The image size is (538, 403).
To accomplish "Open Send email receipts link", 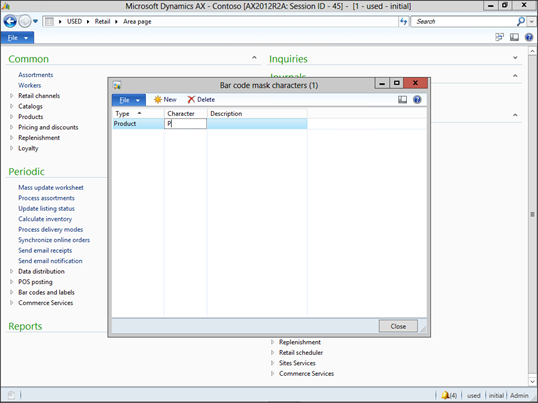I will 45,250.
